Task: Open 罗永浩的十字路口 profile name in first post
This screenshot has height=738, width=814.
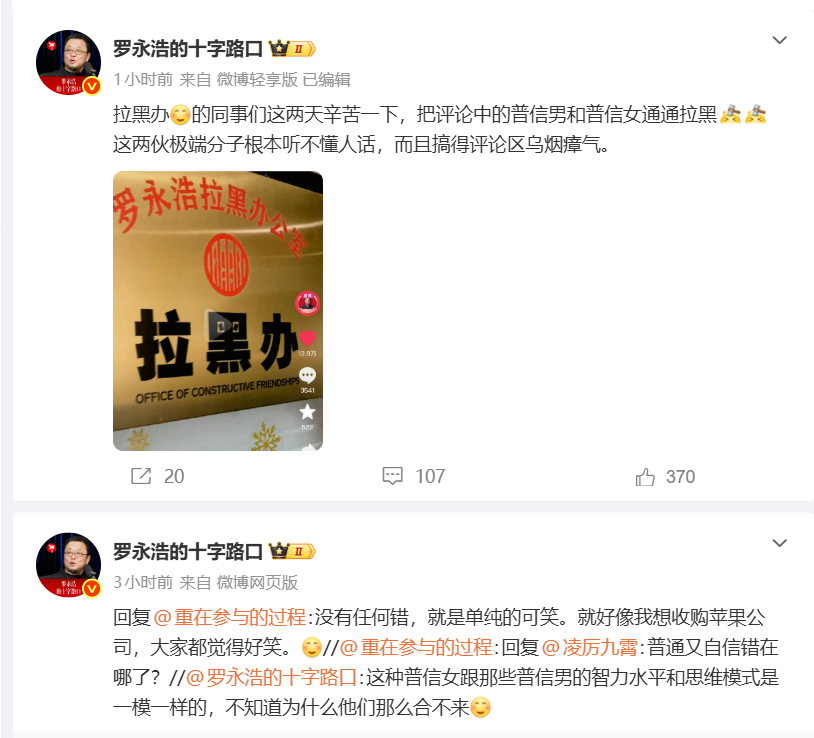Action: [188, 49]
